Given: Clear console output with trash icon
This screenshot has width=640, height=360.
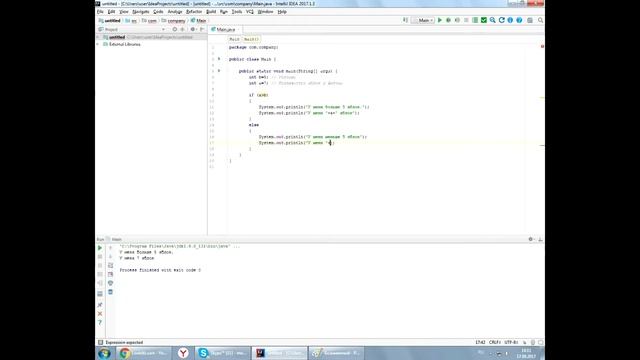Looking at the screenshot, I should (111, 292).
